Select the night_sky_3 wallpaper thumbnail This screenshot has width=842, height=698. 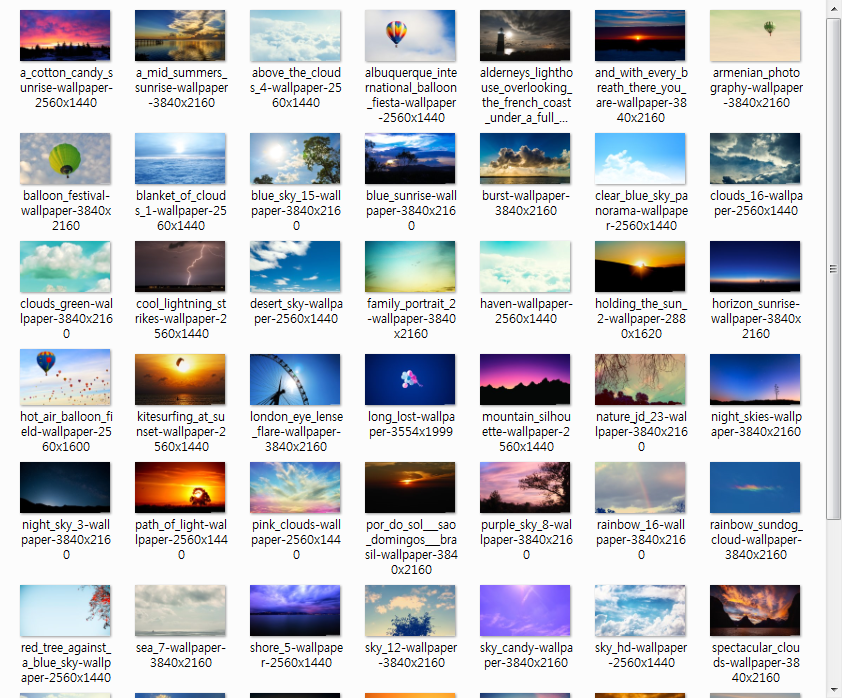point(65,487)
